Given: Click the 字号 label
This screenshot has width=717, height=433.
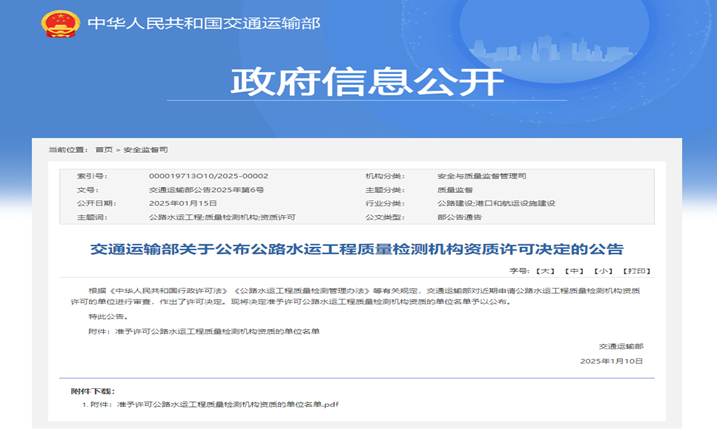Looking at the screenshot, I should pos(520,271).
